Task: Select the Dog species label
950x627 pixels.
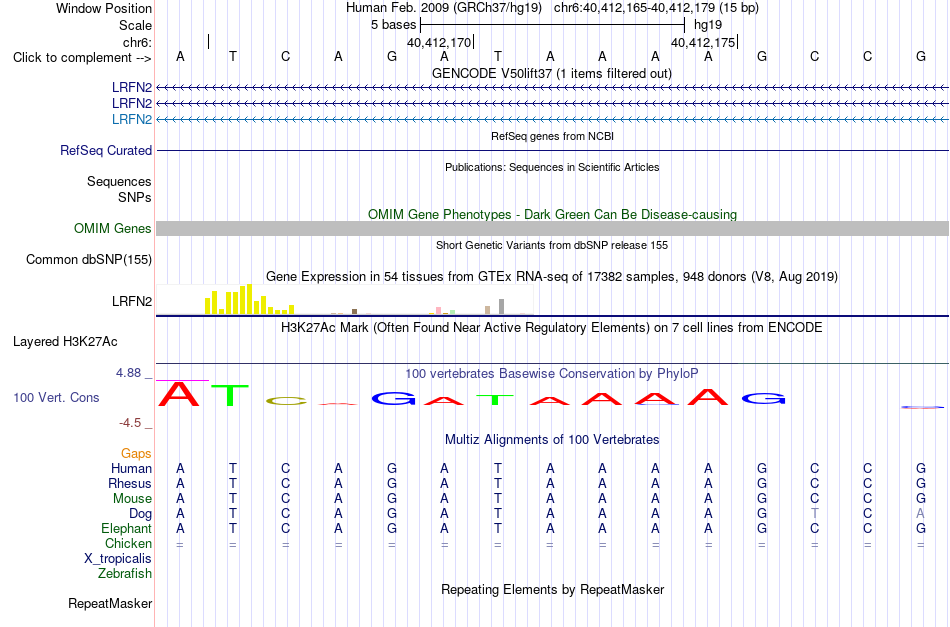Action: click(140, 514)
